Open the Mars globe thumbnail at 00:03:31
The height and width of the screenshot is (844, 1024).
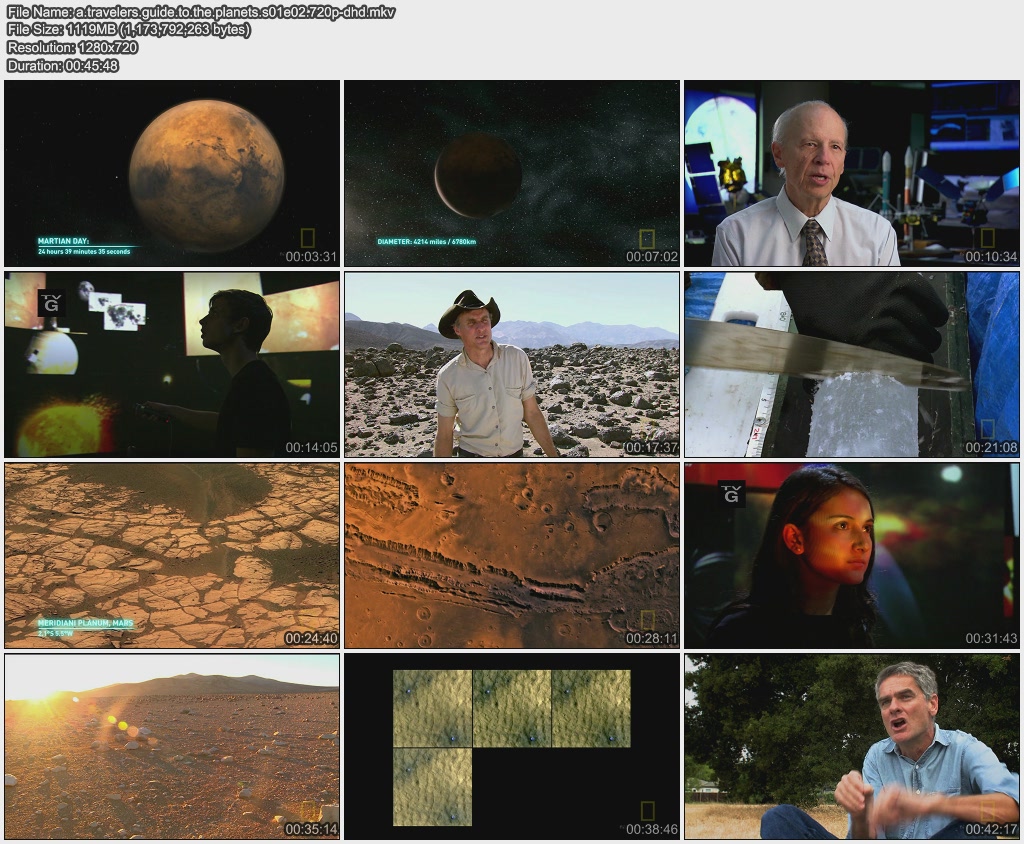(172, 173)
